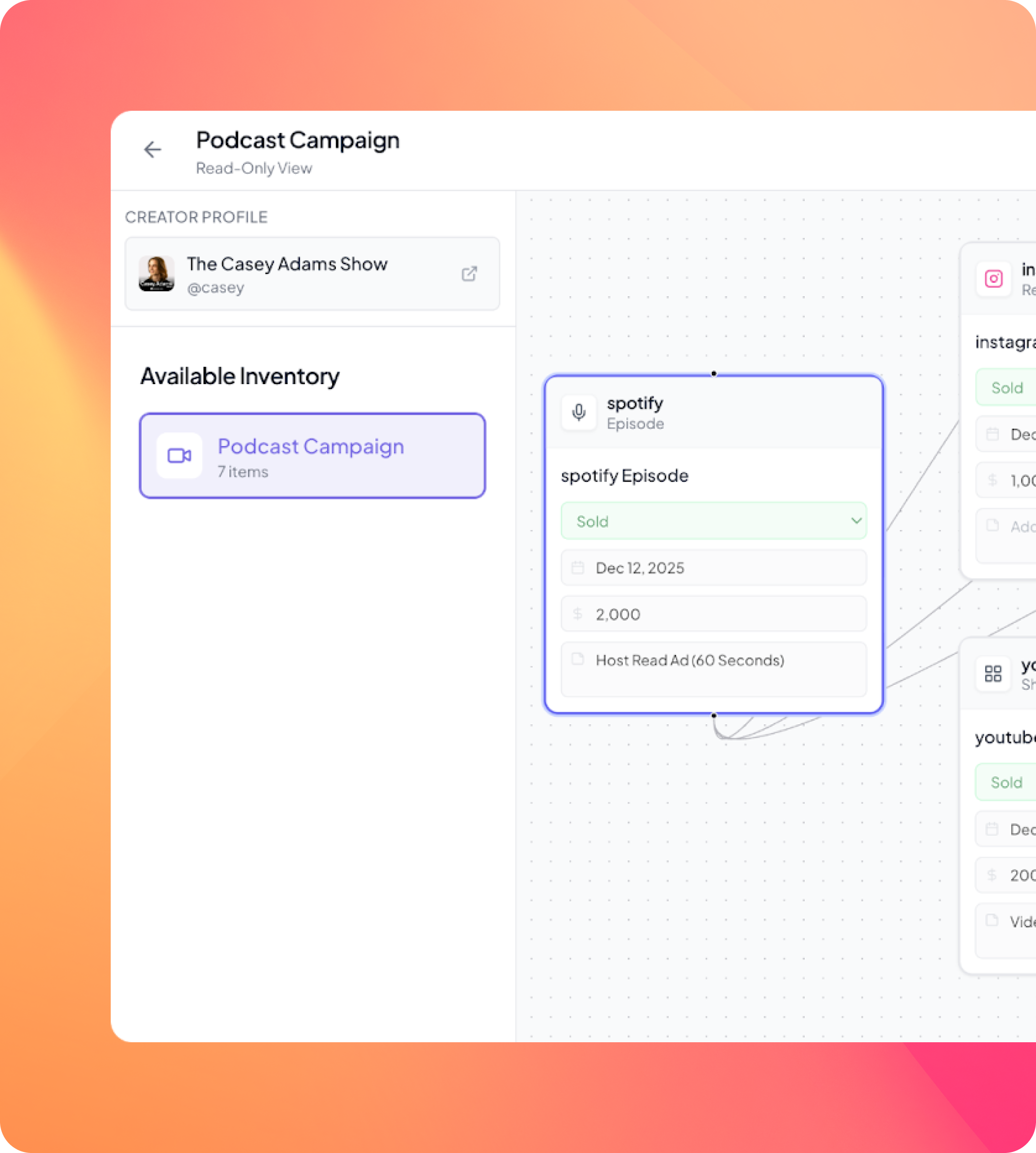
Task: Open Instagram card Sold status dropdown
Action: coord(1007,388)
